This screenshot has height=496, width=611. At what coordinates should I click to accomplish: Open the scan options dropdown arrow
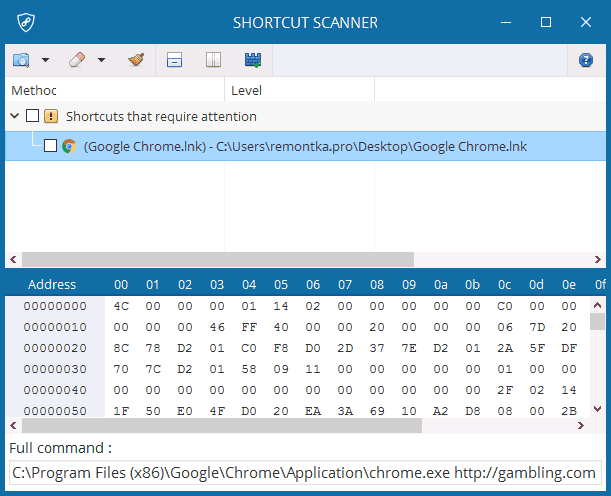(x=46, y=60)
